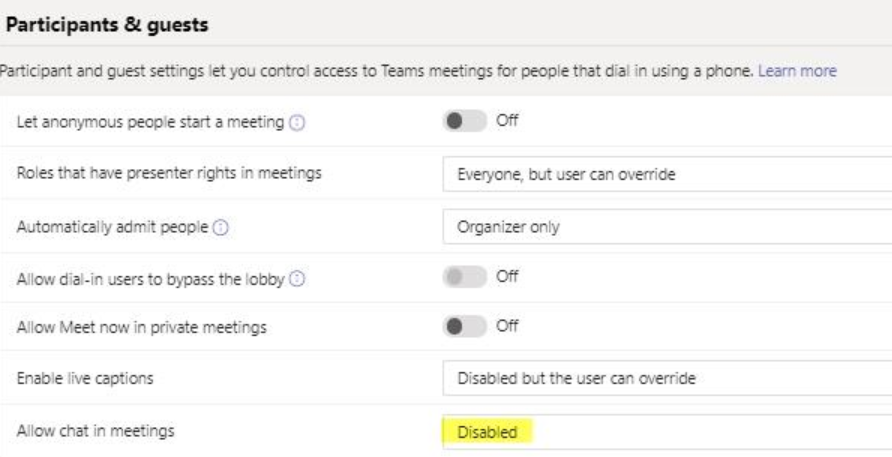Expand the Enable live captions dropdown
Screen dimensions: 892x457
click(x=666, y=379)
